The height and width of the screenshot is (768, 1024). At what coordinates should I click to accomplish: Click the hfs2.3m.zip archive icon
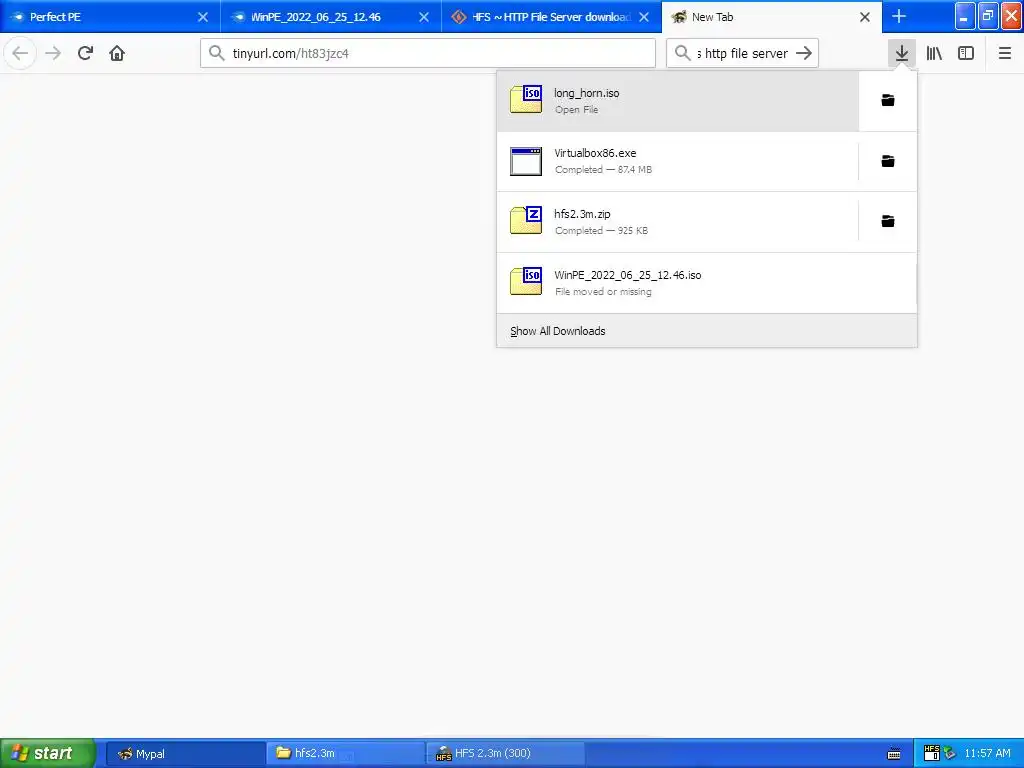526,221
